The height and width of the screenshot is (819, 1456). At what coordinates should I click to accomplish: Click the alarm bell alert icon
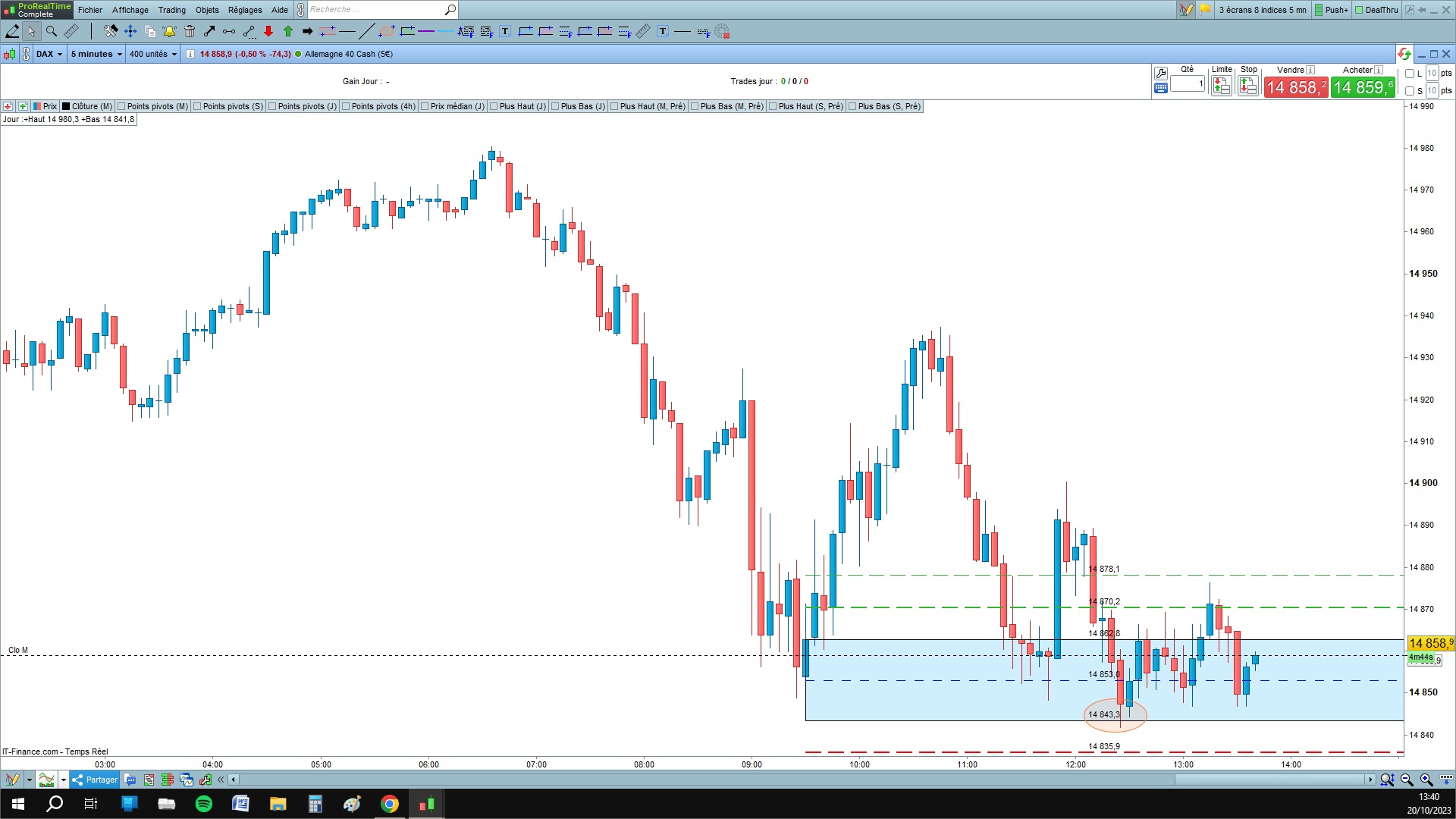(169, 31)
